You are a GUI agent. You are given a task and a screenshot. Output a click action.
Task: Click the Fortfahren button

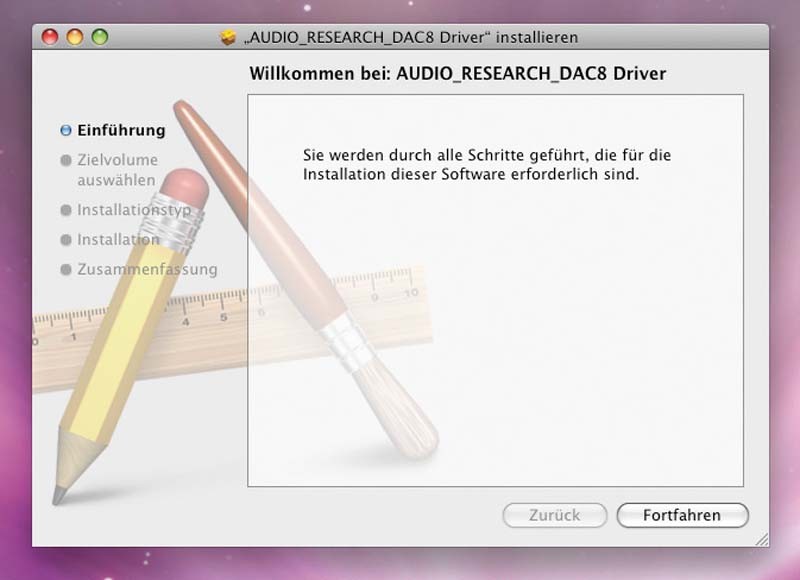tap(682, 515)
